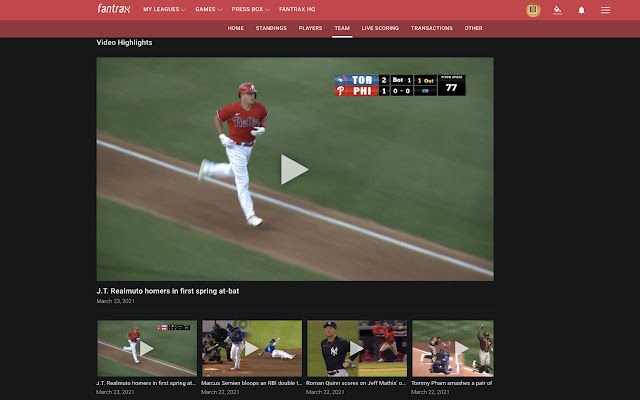Click the 'Video Highlights' heading
The height and width of the screenshot is (400, 640).
tap(124, 42)
